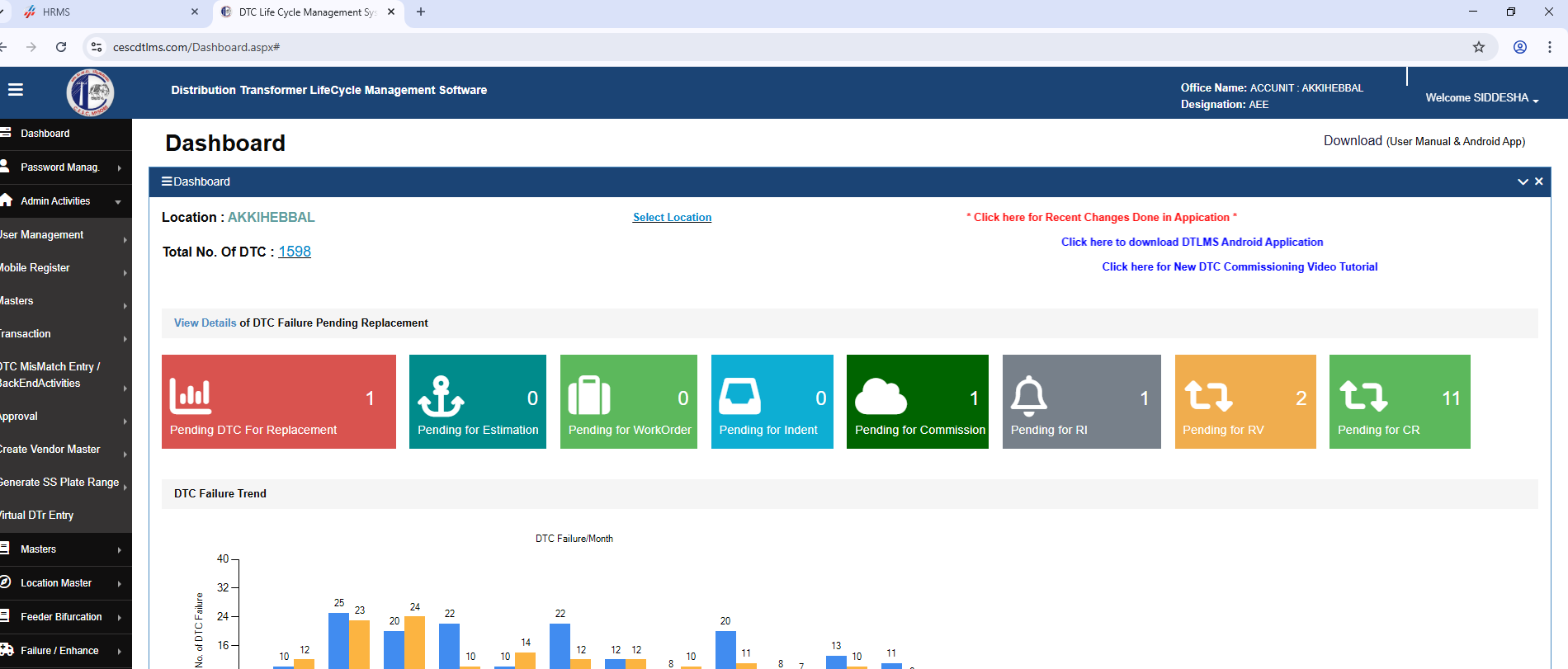Image resolution: width=1568 pixels, height=669 pixels.
Task: Open the total DTC count 1598 link
Action: pyautogui.click(x=295, y=252)
